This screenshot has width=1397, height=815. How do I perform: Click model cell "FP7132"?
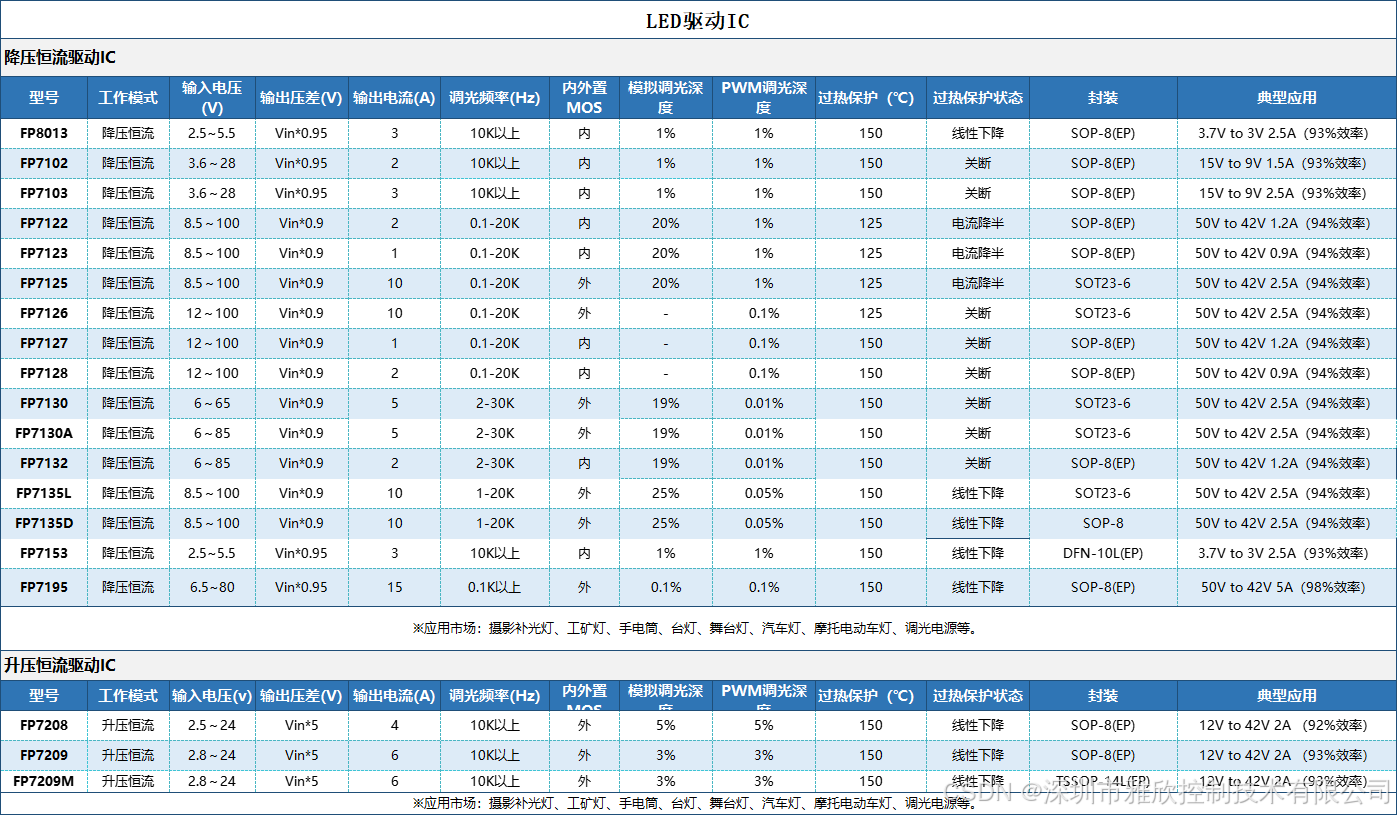coord(44,463)
